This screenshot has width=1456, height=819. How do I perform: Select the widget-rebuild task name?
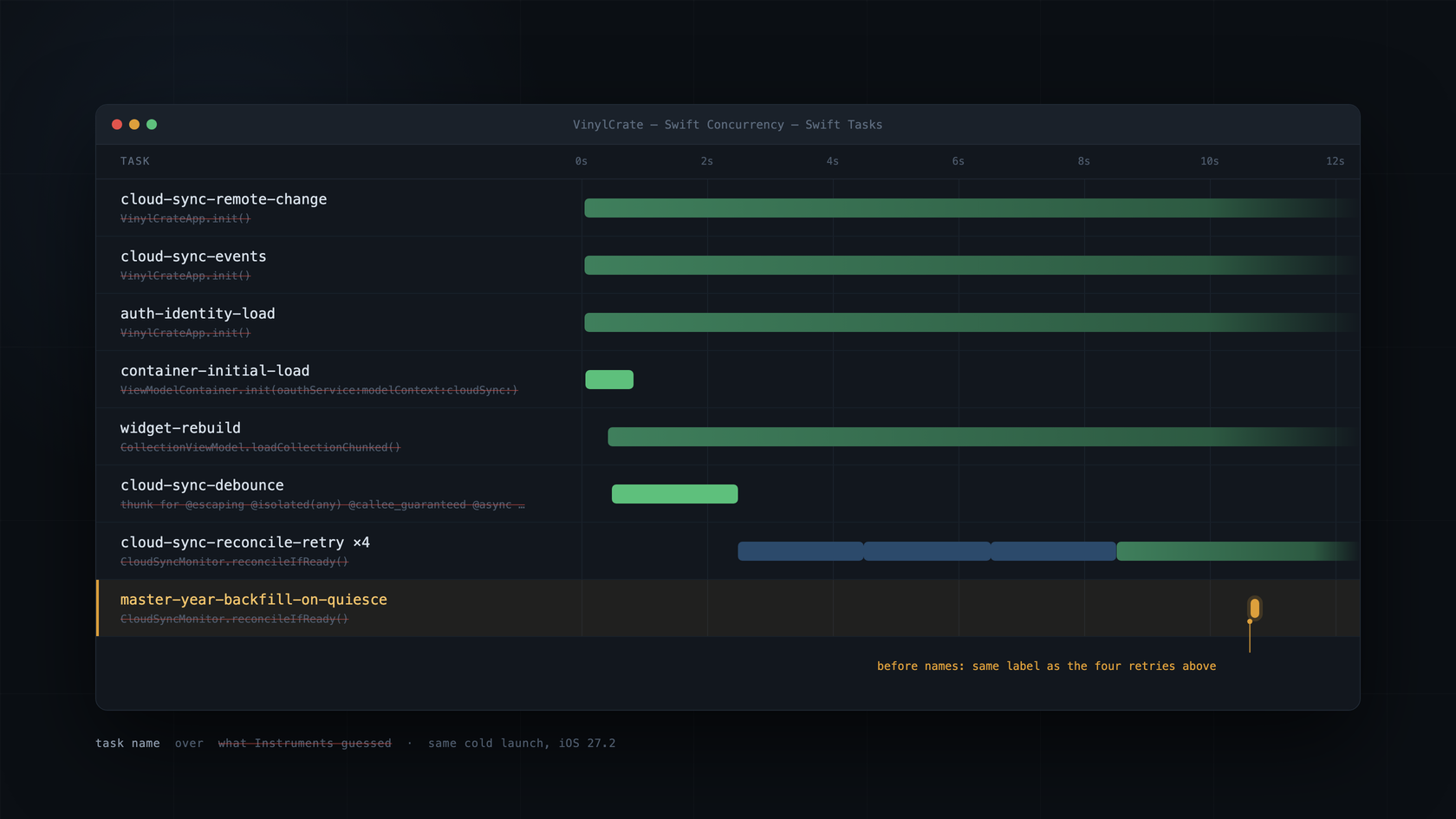coord(180,428)
